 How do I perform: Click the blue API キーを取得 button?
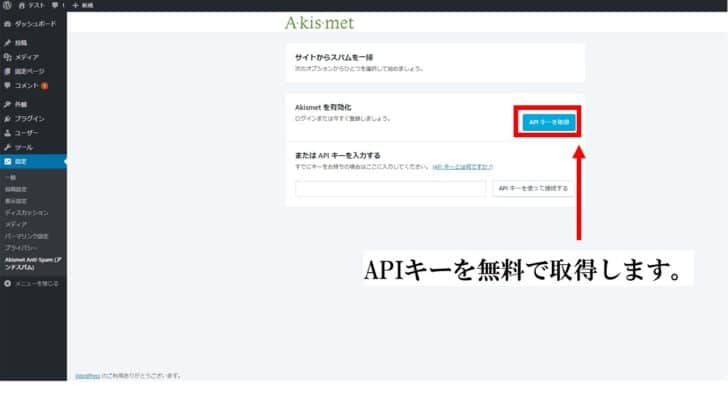pos(549,122)
